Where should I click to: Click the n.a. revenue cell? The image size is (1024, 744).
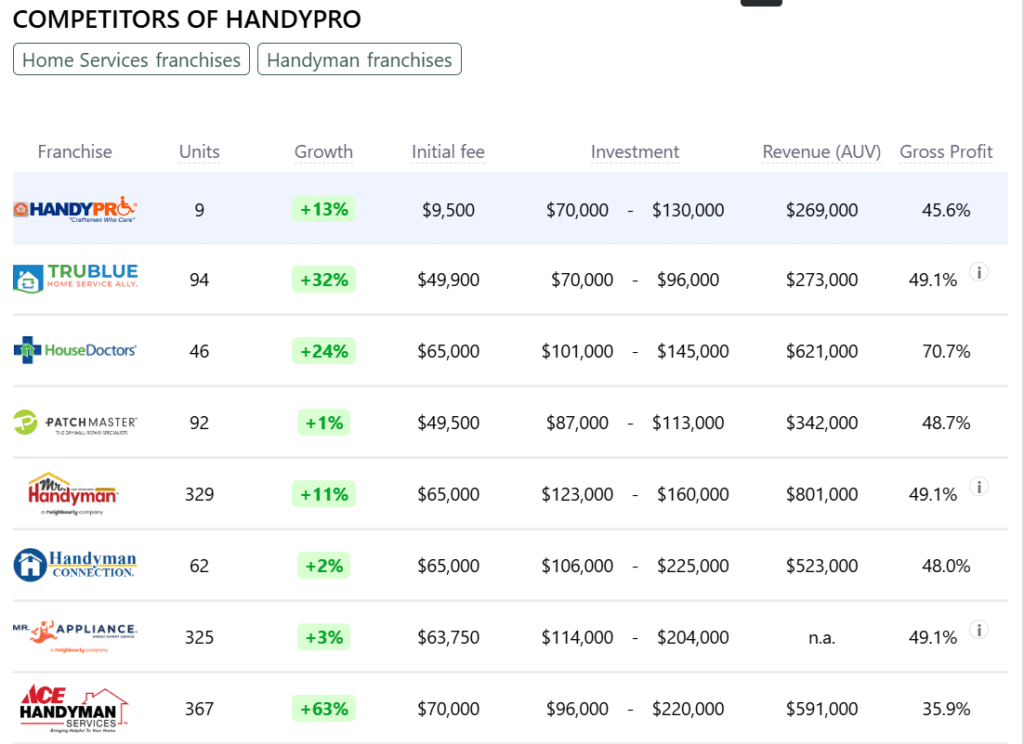click(x=822, y=638)
